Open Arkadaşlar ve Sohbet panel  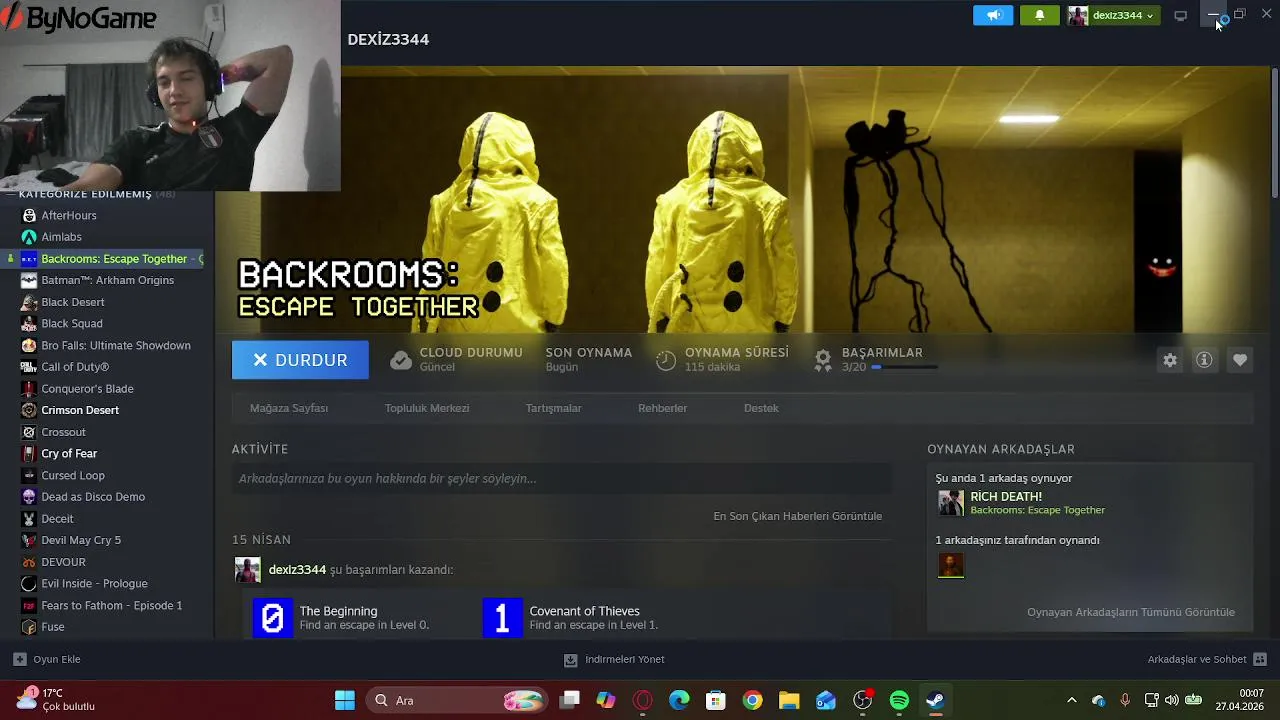(1207, 659)
